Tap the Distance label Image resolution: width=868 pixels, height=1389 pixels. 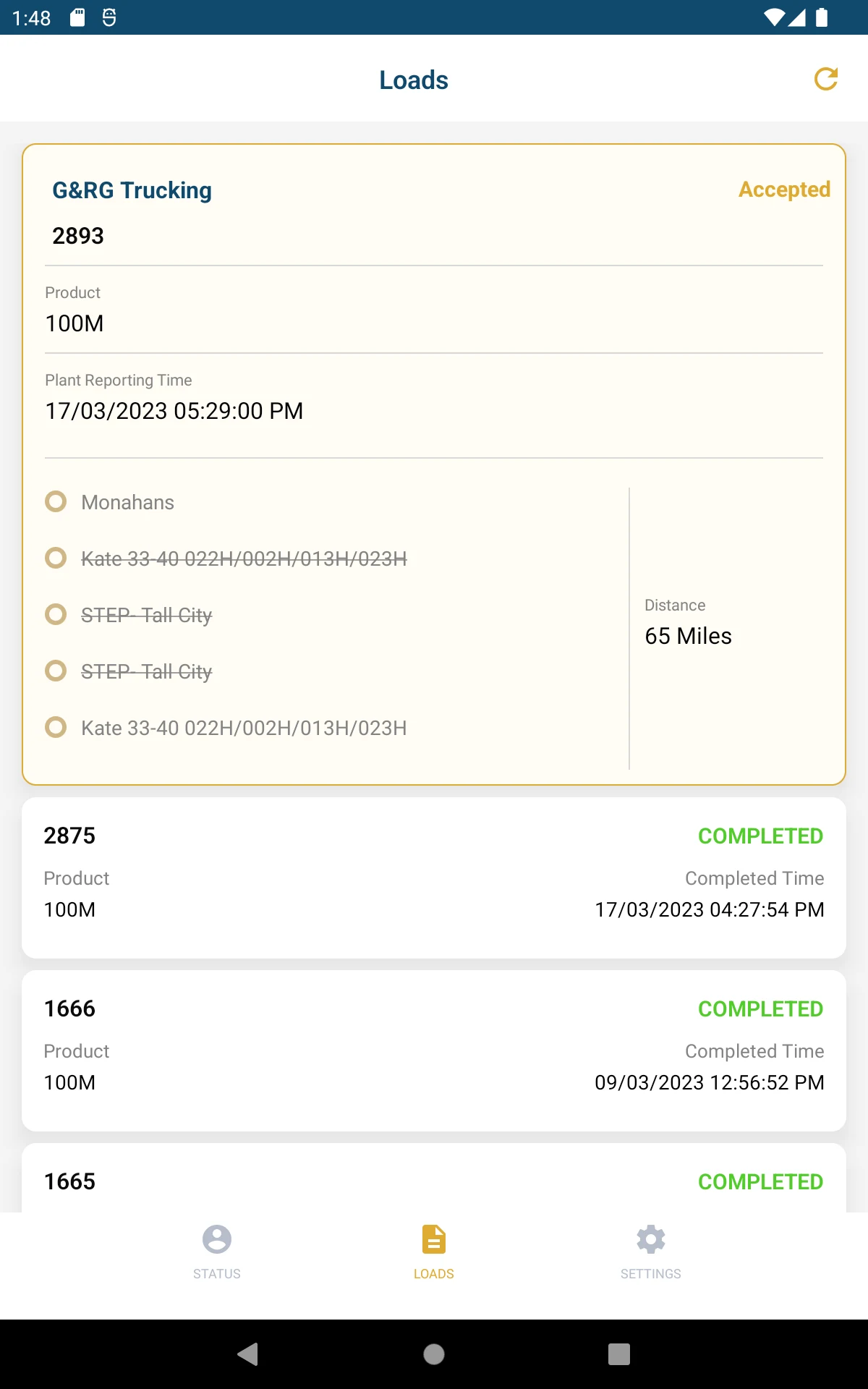point(675,605)
